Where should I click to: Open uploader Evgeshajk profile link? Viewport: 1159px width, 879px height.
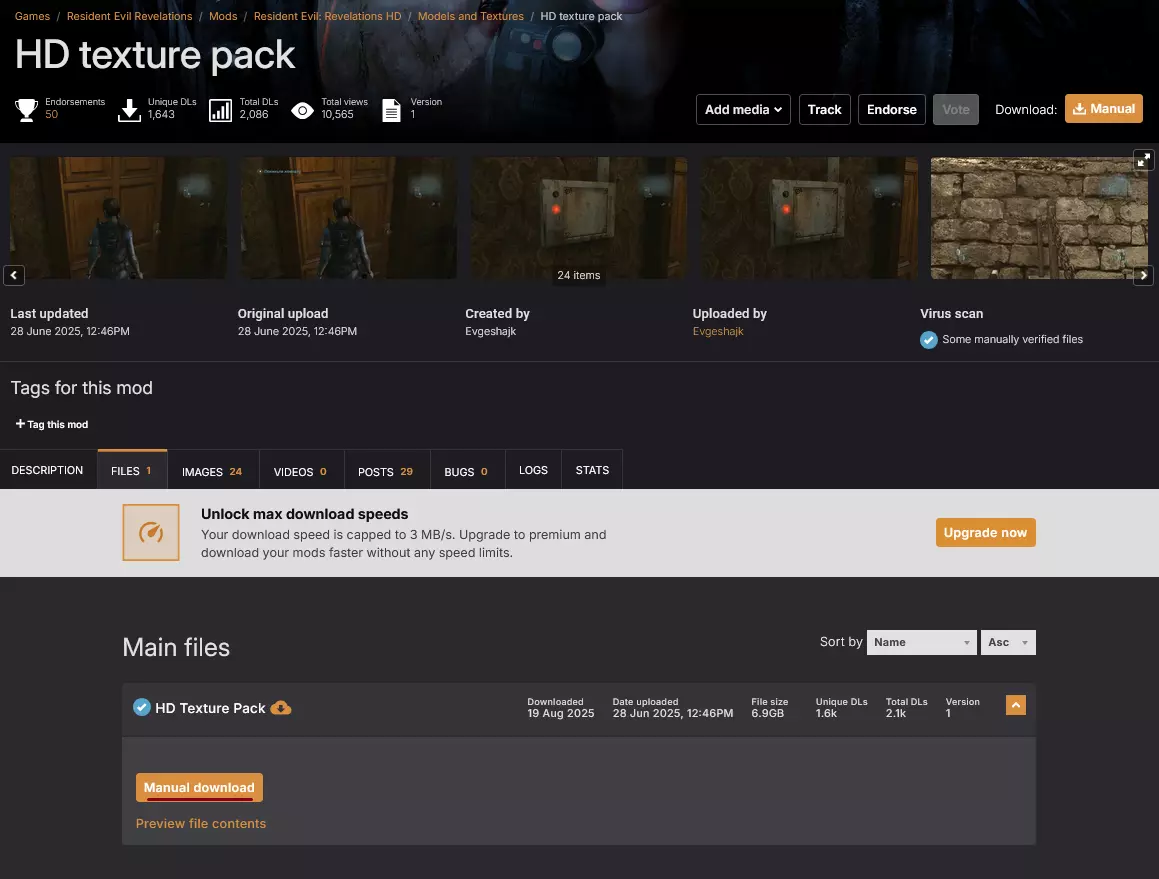(718, 331)
